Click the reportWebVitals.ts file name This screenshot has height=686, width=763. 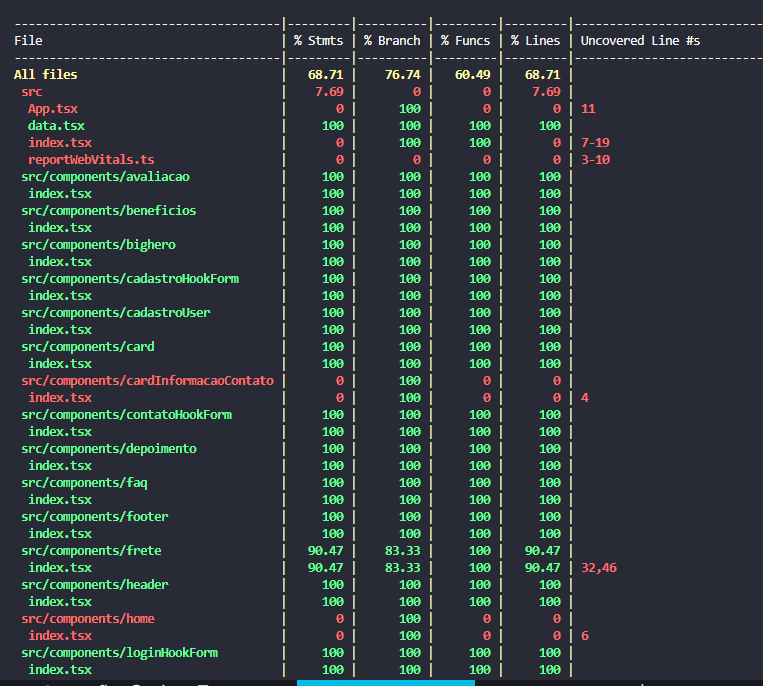coord(91,160)
